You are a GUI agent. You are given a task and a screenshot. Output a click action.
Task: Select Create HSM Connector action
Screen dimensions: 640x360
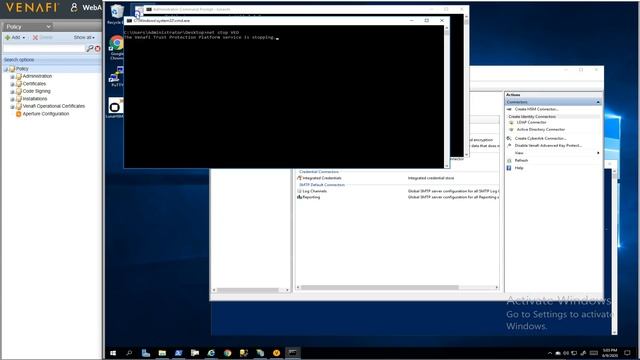pos(536,109)
